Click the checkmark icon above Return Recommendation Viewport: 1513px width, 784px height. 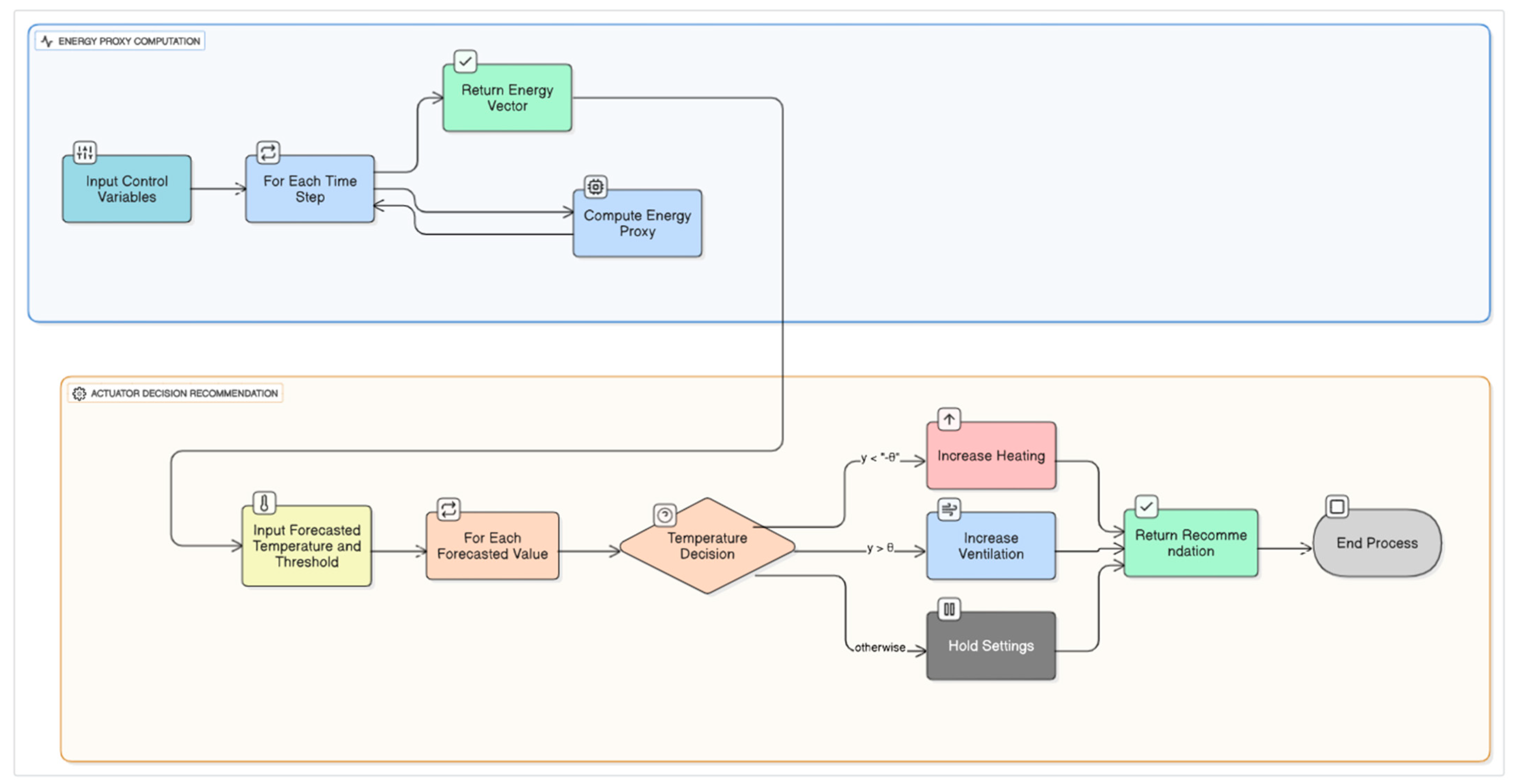pos(1146,506)
